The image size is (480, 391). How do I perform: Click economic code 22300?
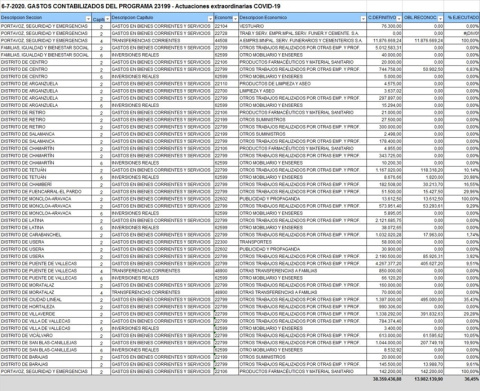click(226, 242)
